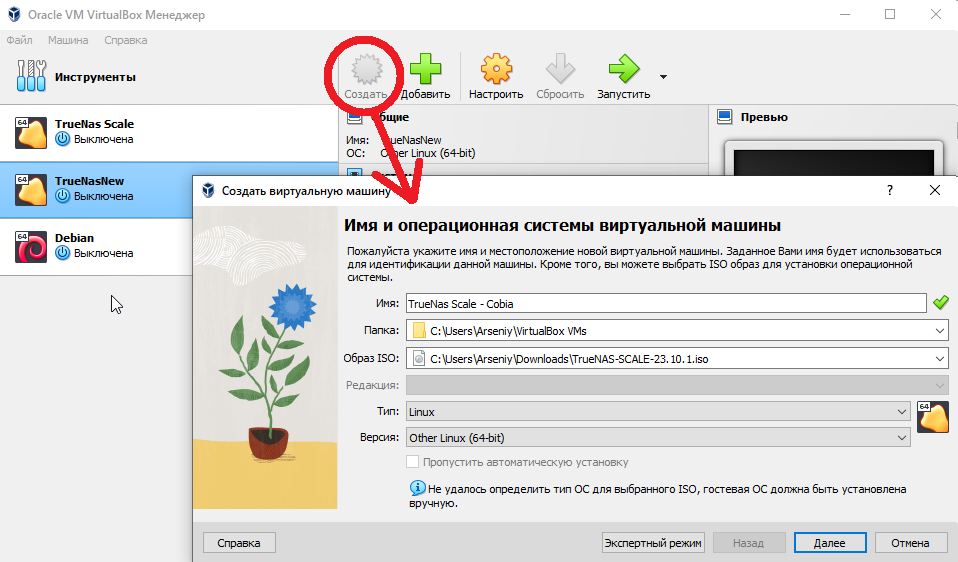The height and width of the screenshot is (562, 958).
Task: Click TrueNas Scale power state icon
Action: click(62, 139)
